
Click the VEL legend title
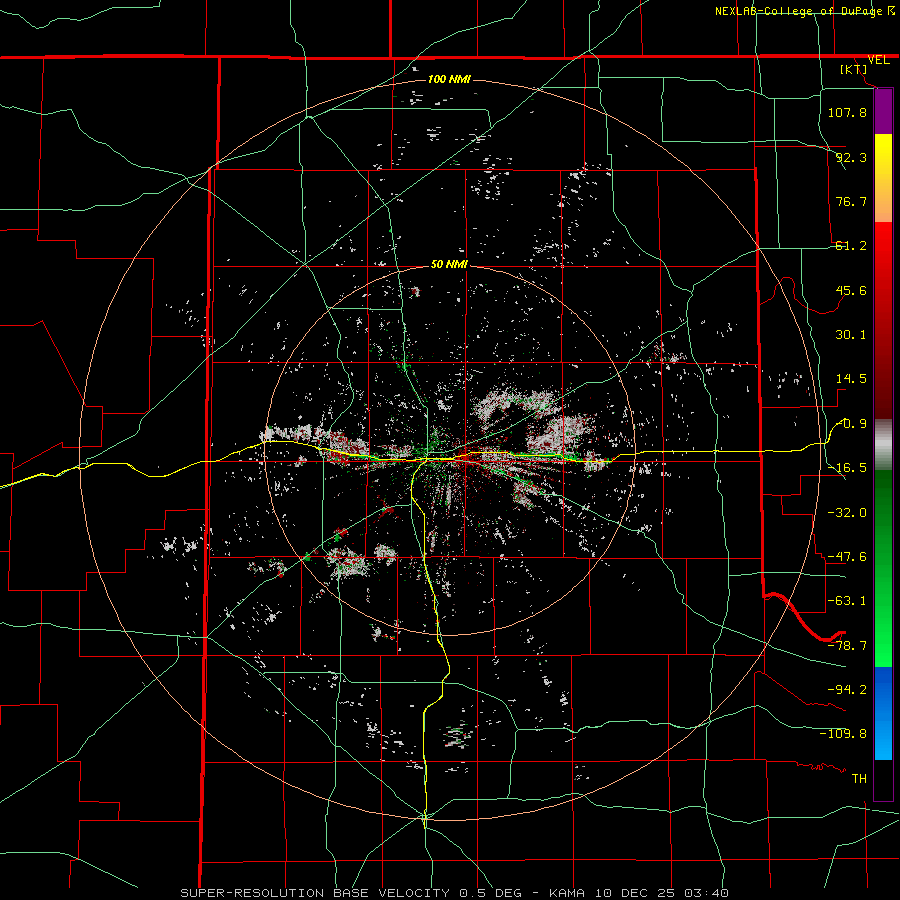point(878,60)
